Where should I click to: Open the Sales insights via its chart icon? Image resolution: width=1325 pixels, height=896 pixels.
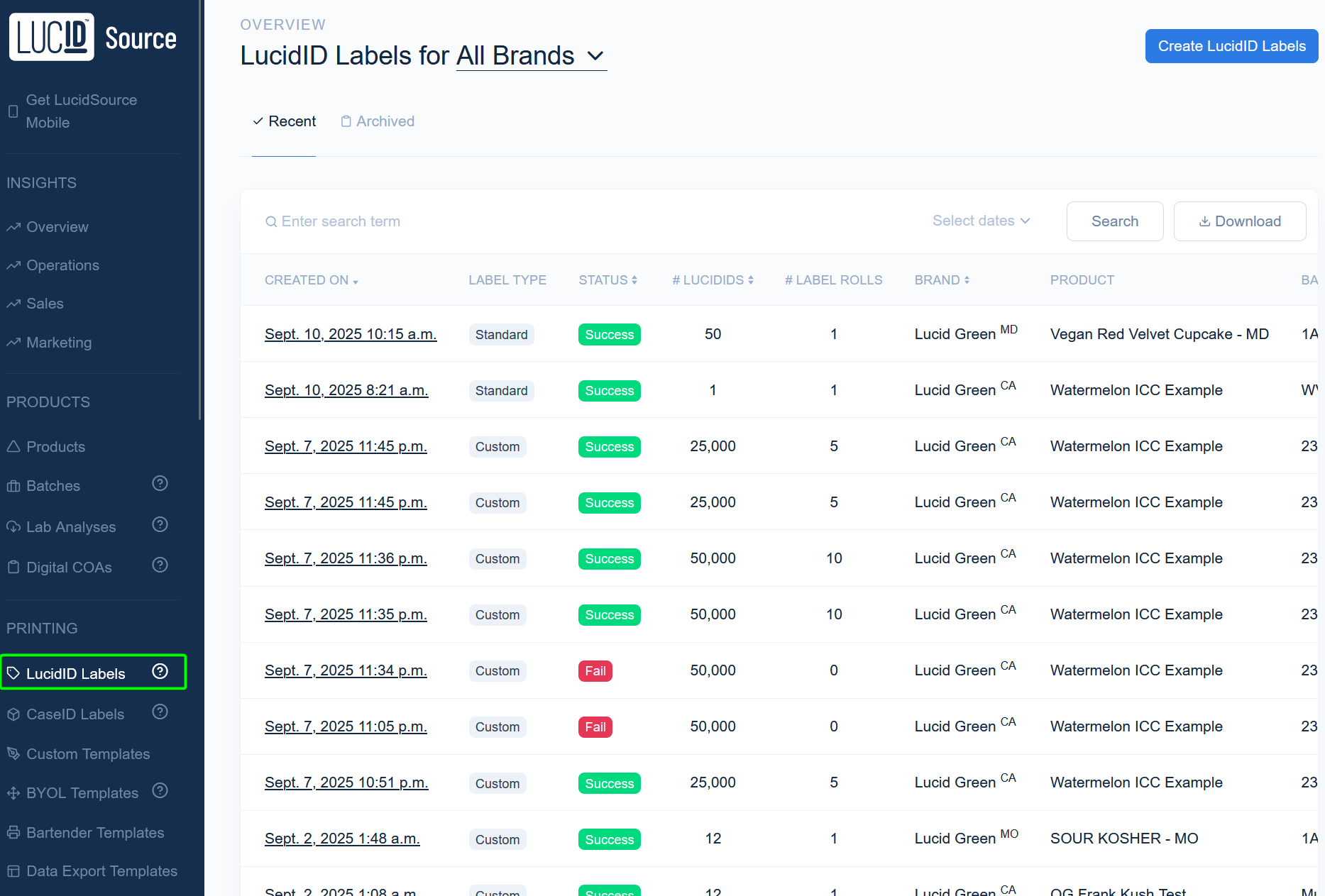pyautogui.click(x=13, y=303)
